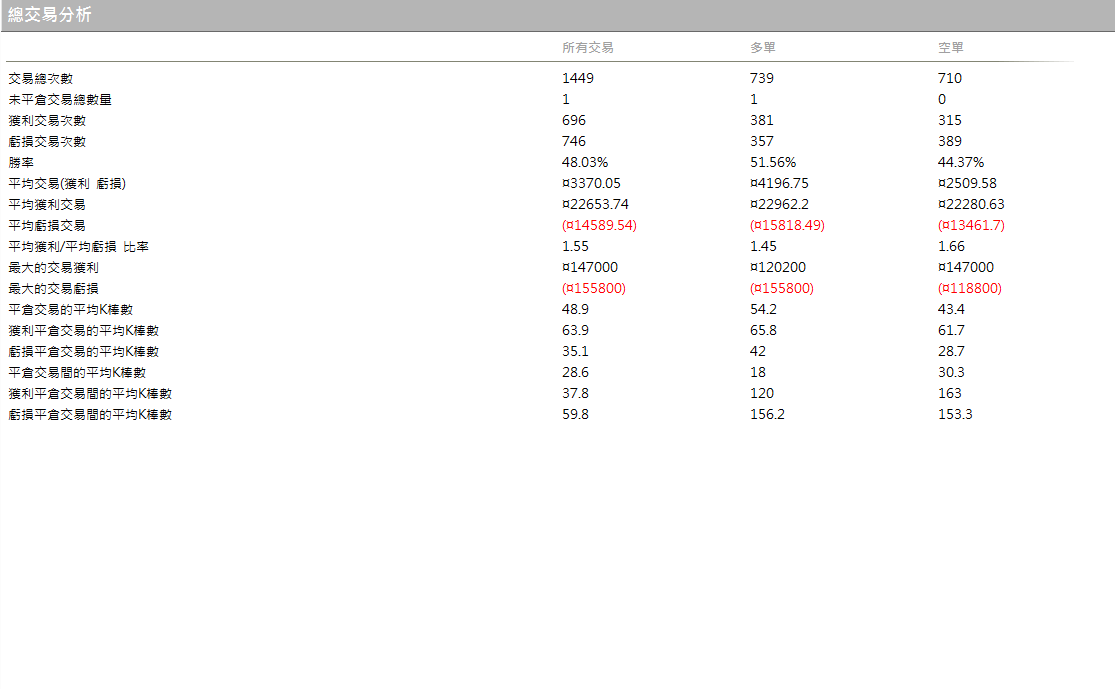This screenshot has height=689, width=1115.
Task: Select short win/loss ratio 1.66
Action: pyautogui.click(x=951, y=247)
